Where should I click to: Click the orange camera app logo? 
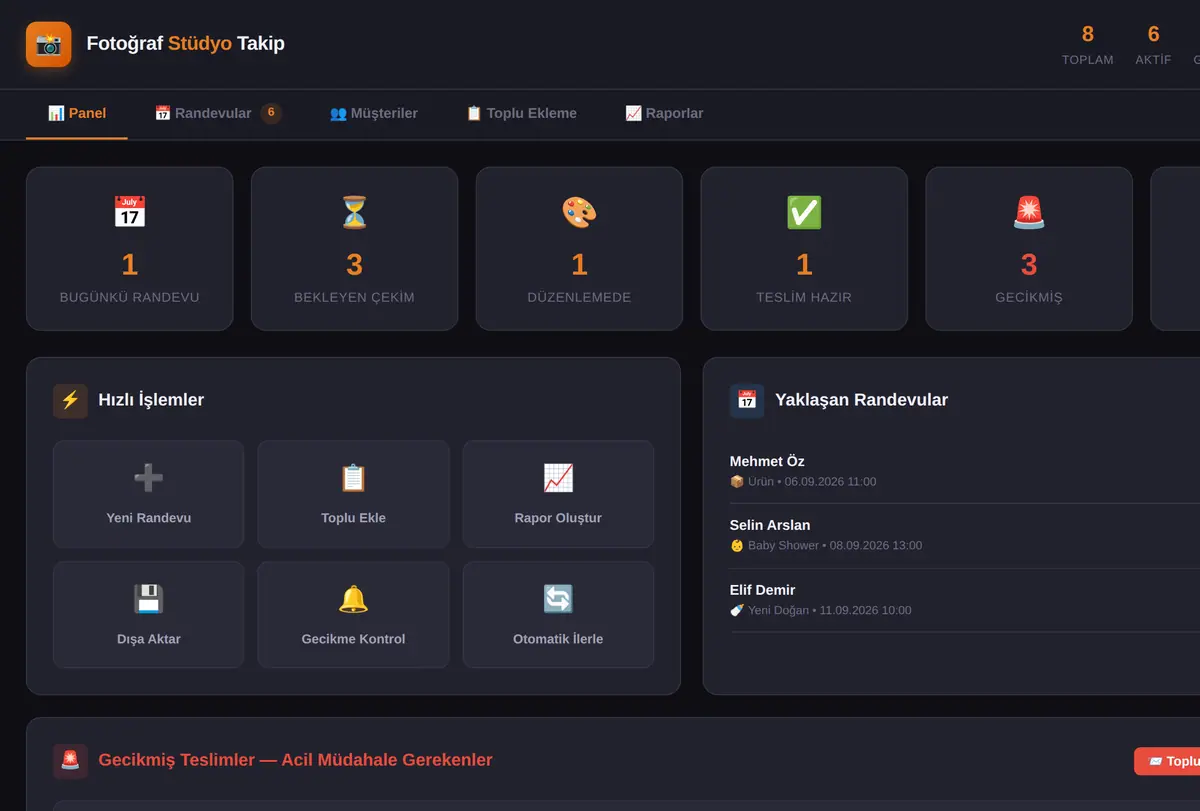pos(48,44)
